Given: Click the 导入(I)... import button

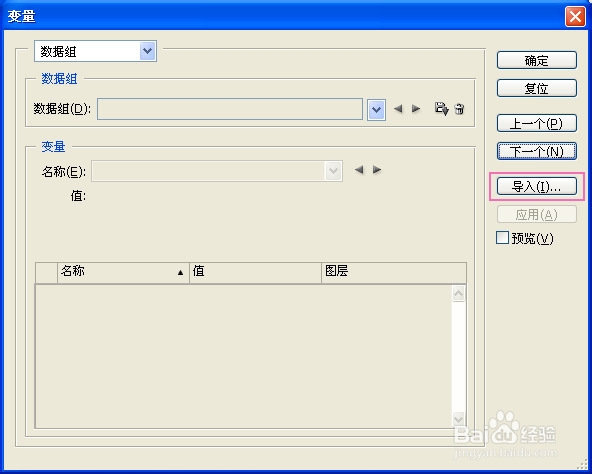Looking at the screenshot, I should point(537,186).
